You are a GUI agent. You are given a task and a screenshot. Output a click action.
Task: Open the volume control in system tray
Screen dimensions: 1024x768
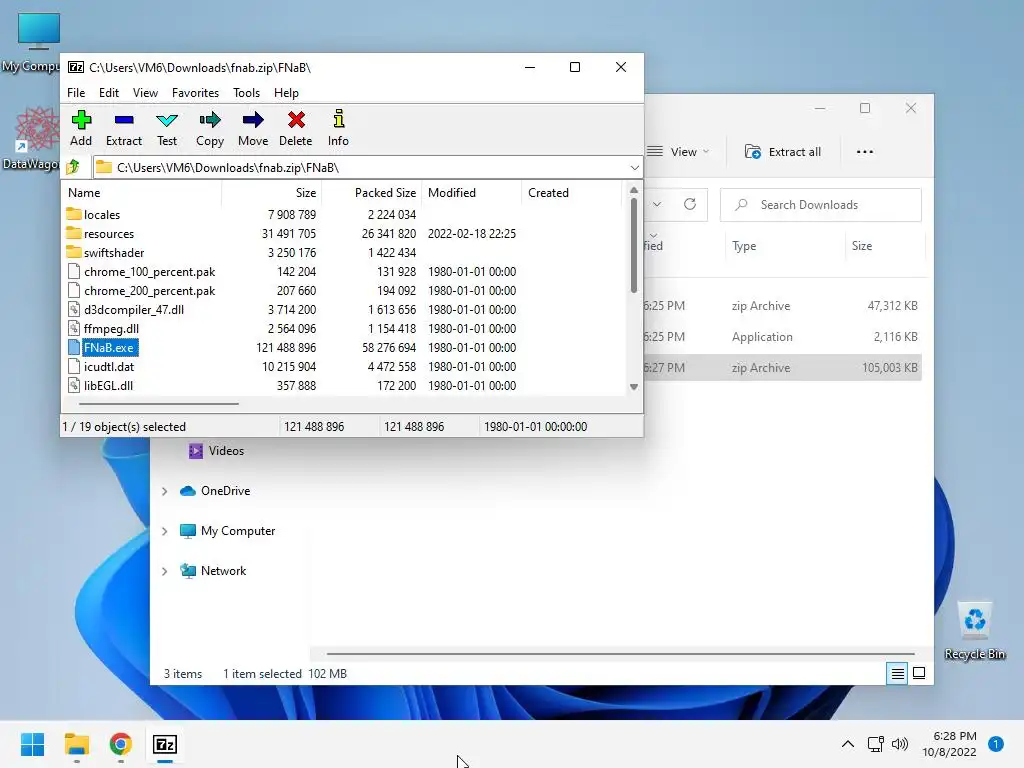tap(900, 744)
